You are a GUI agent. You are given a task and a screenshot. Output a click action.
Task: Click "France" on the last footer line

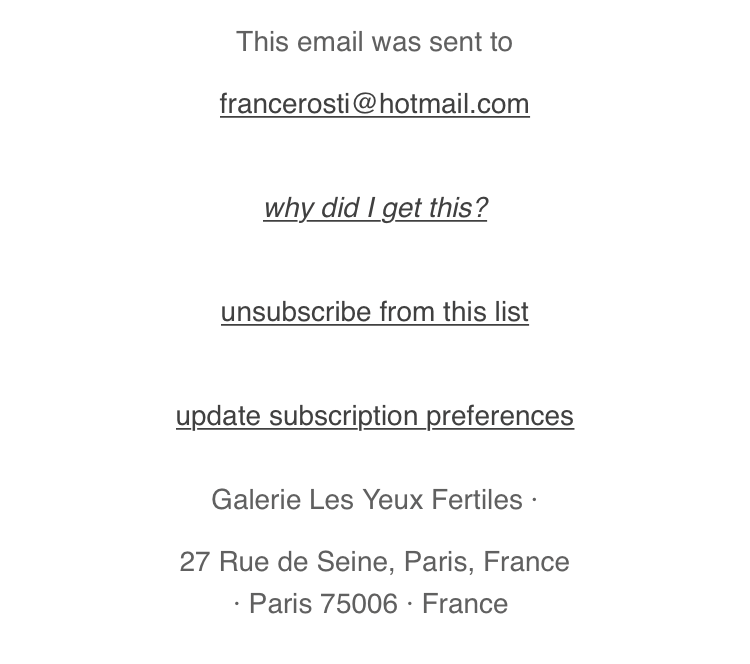click(465, 604)
